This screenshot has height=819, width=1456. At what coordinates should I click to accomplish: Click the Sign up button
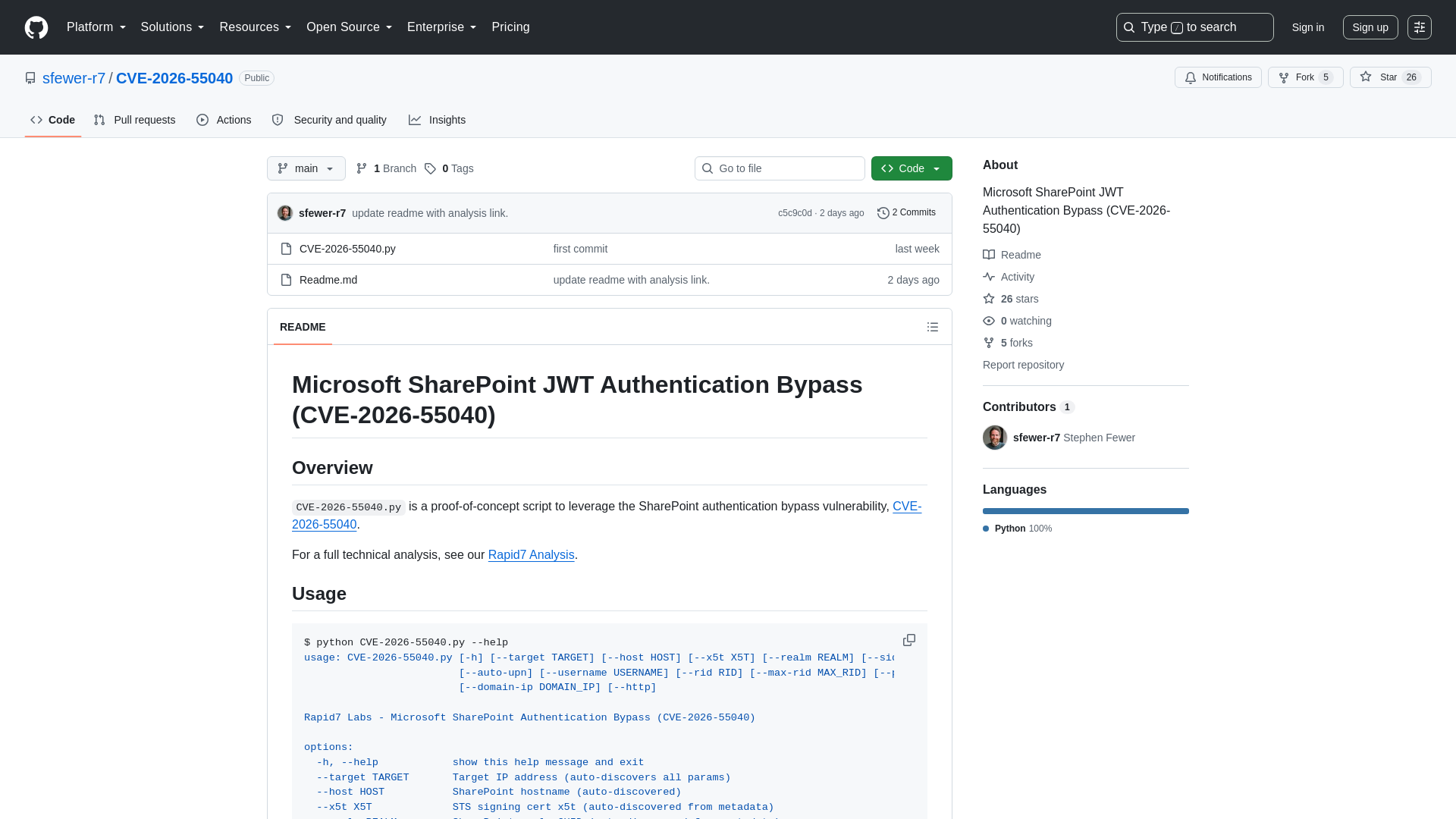[1370, 27]
